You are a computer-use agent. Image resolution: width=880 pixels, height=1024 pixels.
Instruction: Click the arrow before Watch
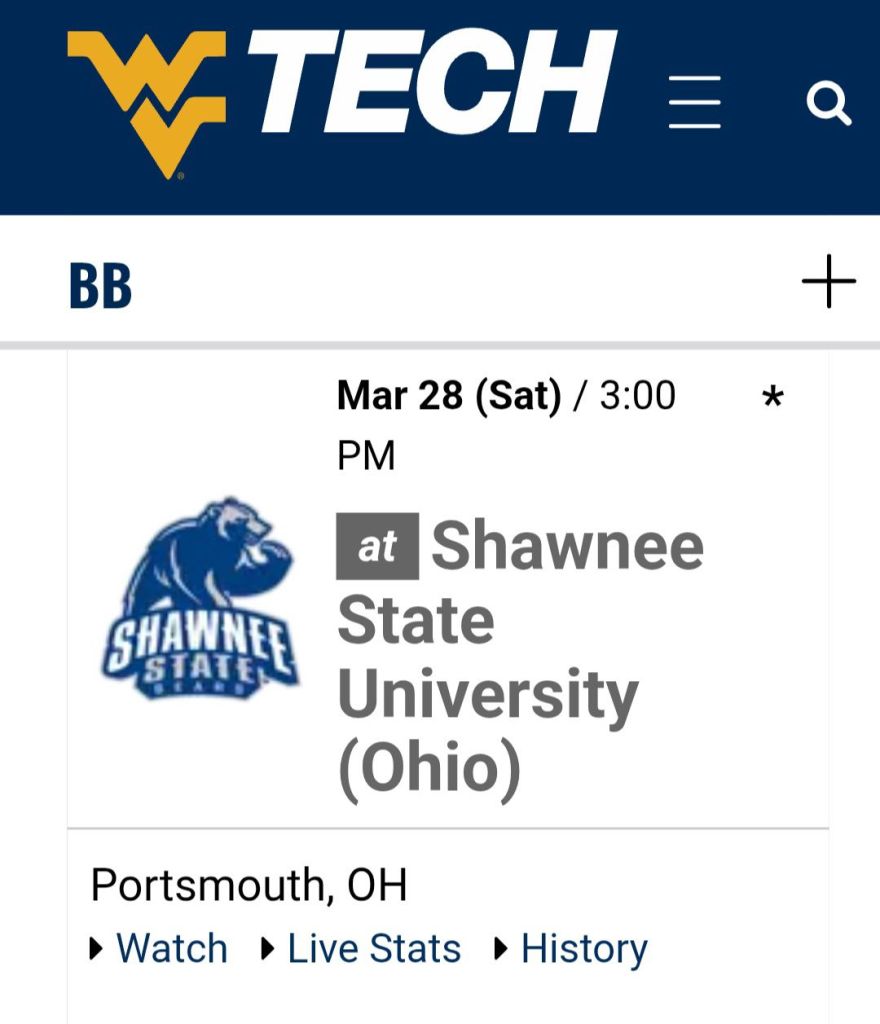point(97,949)
